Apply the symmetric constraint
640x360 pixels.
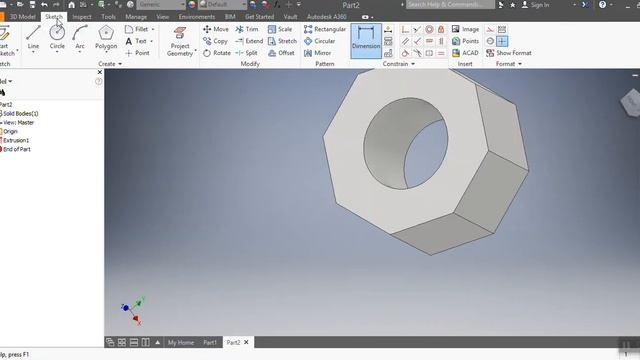[x=429, y=53]
